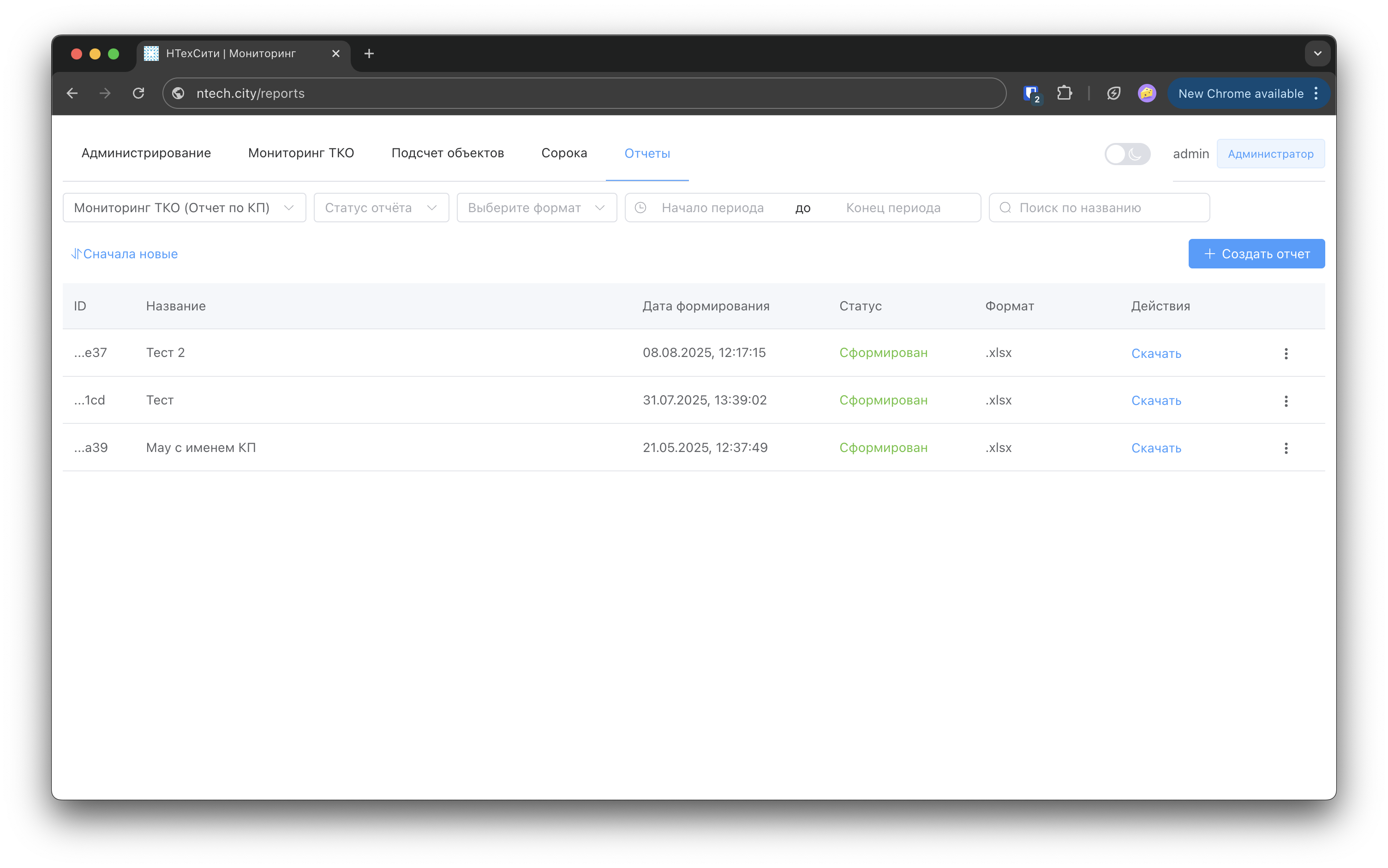This screenshot has height=868, width=1388.
Task: Expand the Мониторинг ТКО (Отчет по КП) dropdown
Action: (184, 208)
